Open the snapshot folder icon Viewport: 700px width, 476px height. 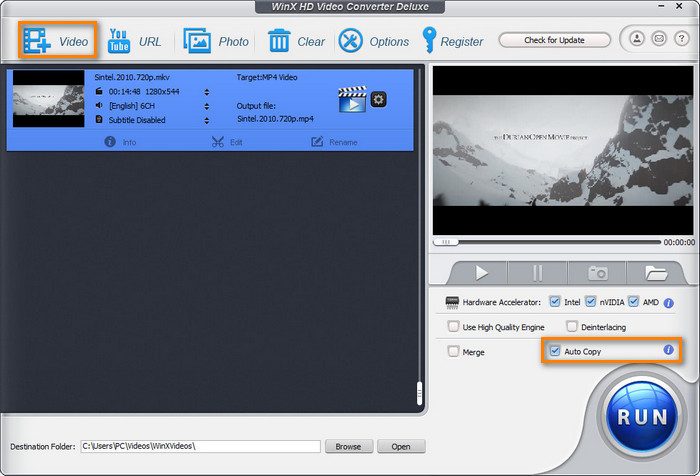click(655, 273)
